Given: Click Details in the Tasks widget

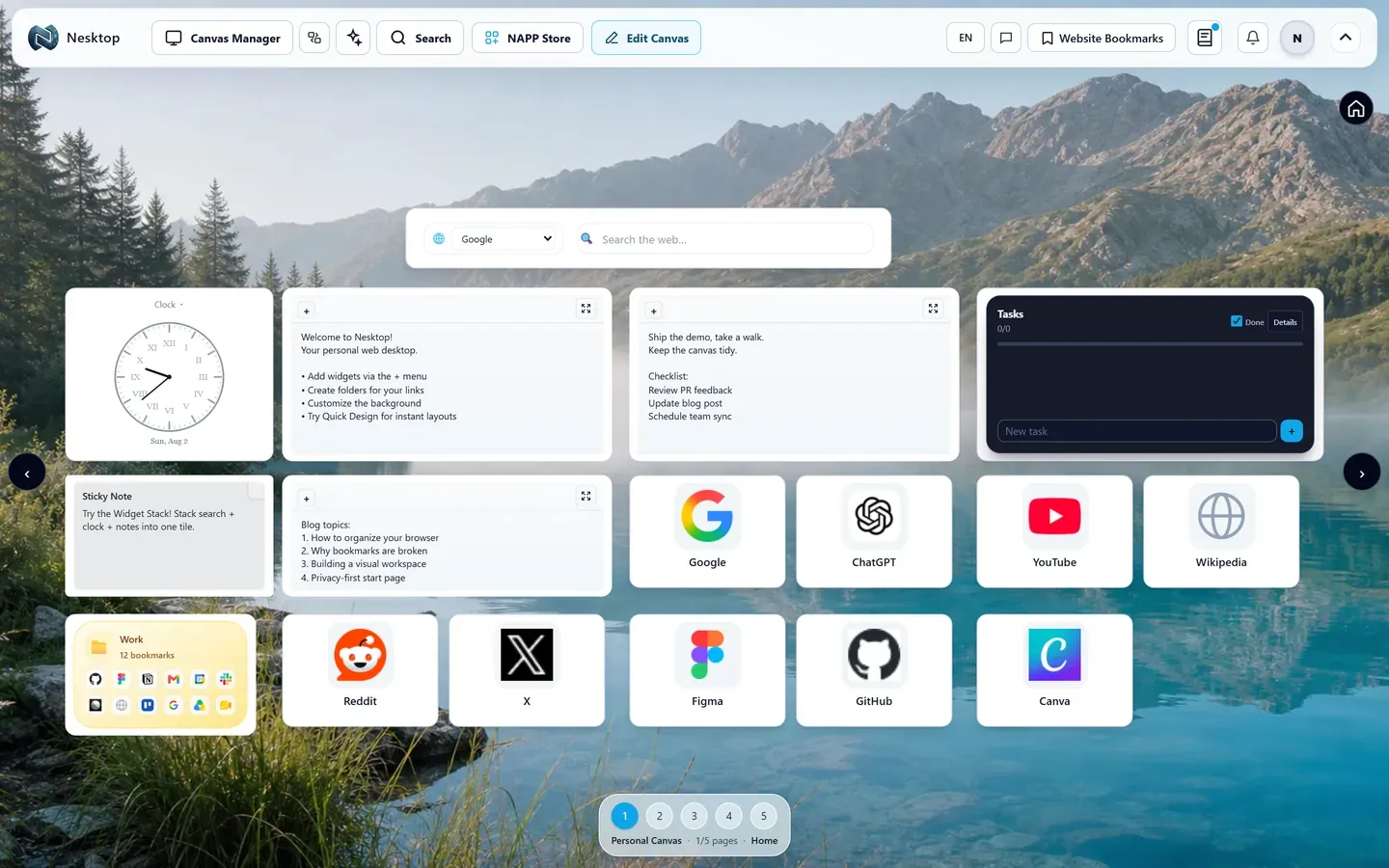Looking at the screenshot, I should tap(1285, 322).
